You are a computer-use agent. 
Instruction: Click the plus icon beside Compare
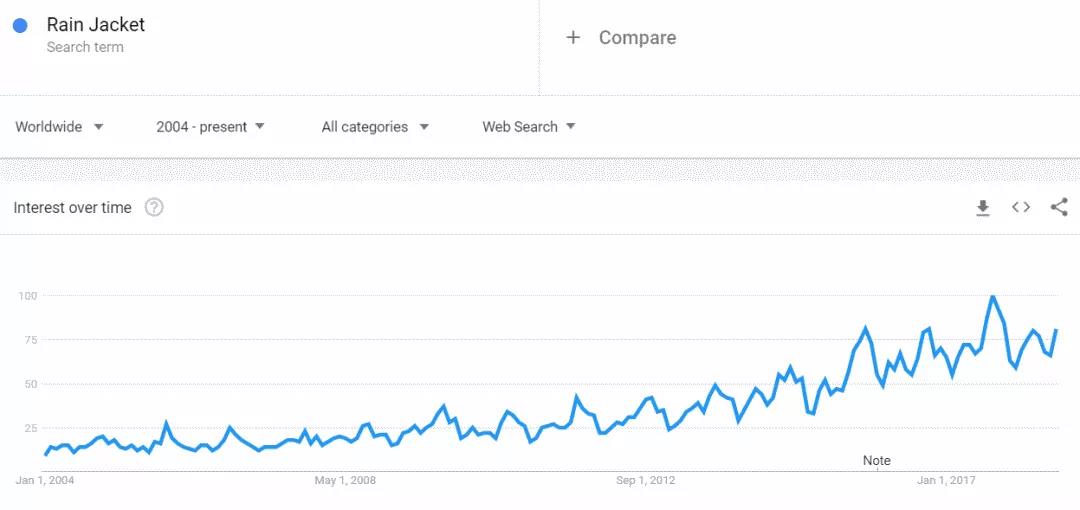[x=573, y=38]
